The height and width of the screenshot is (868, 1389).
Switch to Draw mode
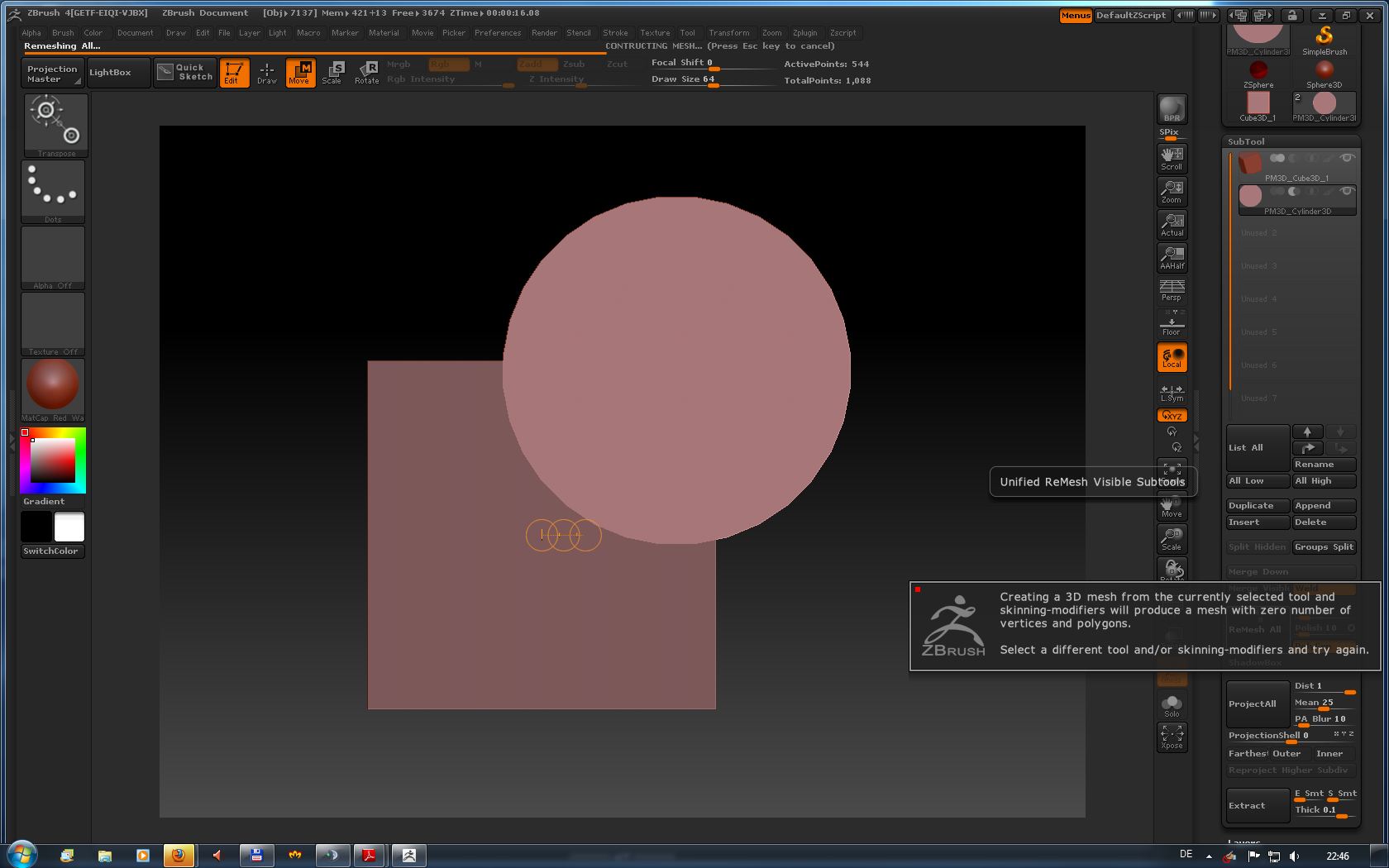[x=266, y=73]
